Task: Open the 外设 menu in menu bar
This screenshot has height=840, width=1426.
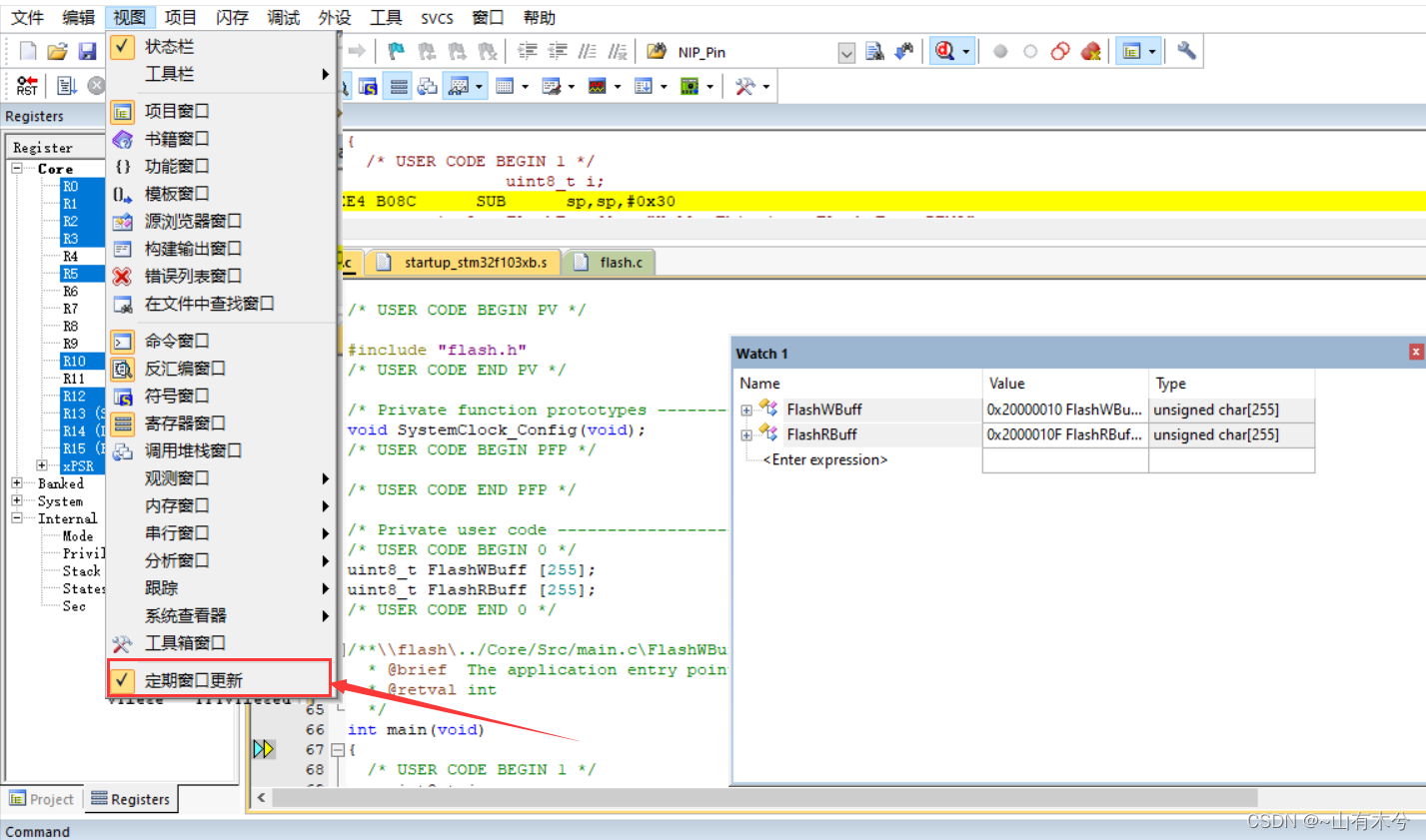Action: pyautogui.click(x=335, y=17)
